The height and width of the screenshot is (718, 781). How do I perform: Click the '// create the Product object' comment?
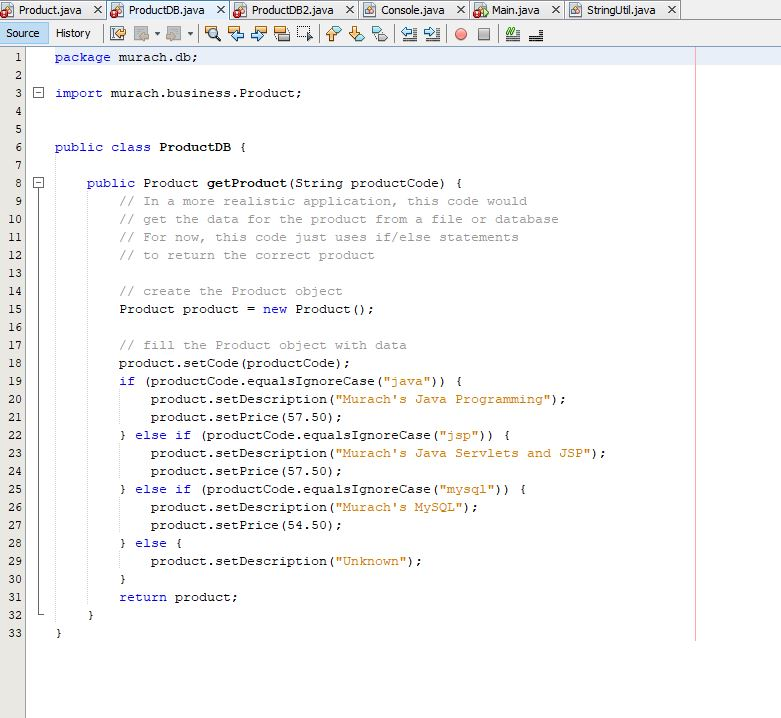click(231, 291)
